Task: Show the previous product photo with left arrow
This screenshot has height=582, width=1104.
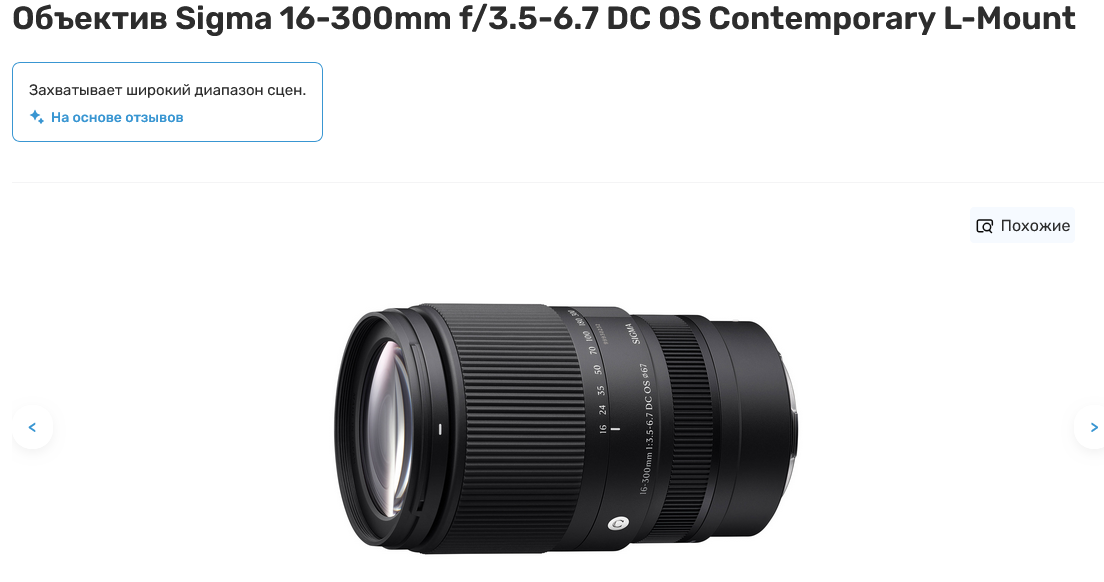Action: pyautogui.click(x=32, y=427)
